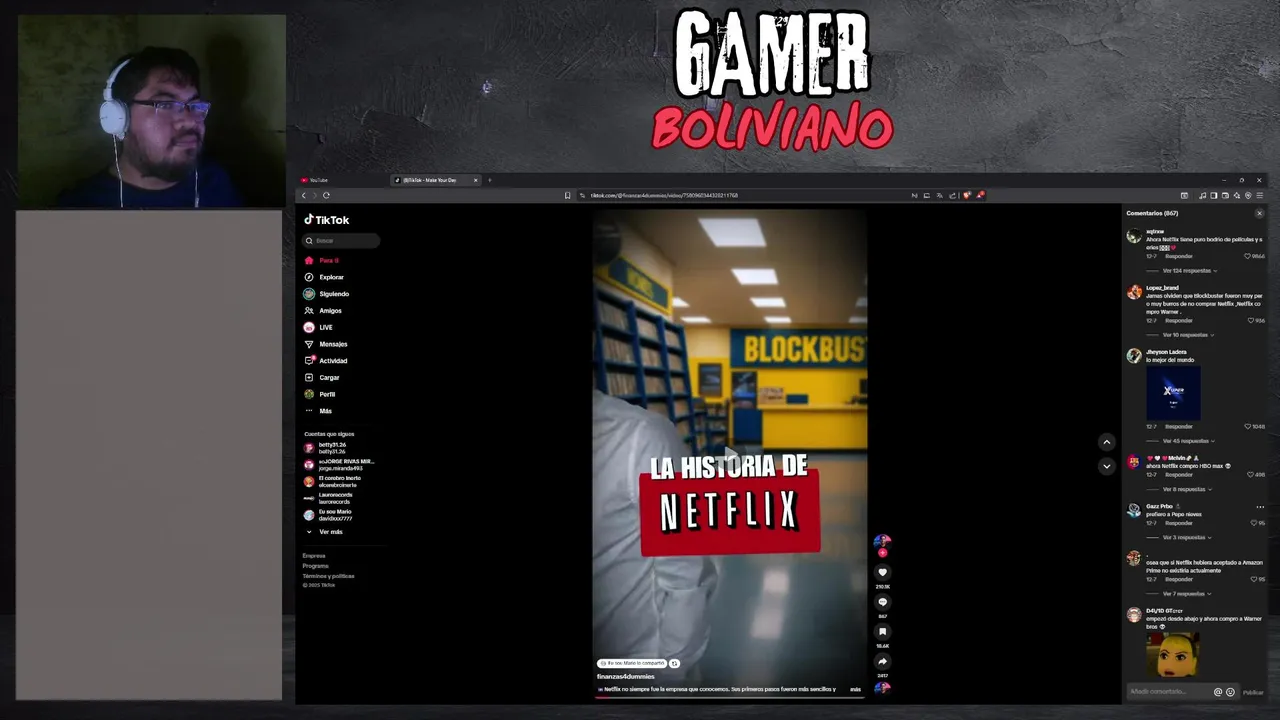Go to previous video arrow
The width and height of the screenshot is (1280, 720).
(1106, 442)
